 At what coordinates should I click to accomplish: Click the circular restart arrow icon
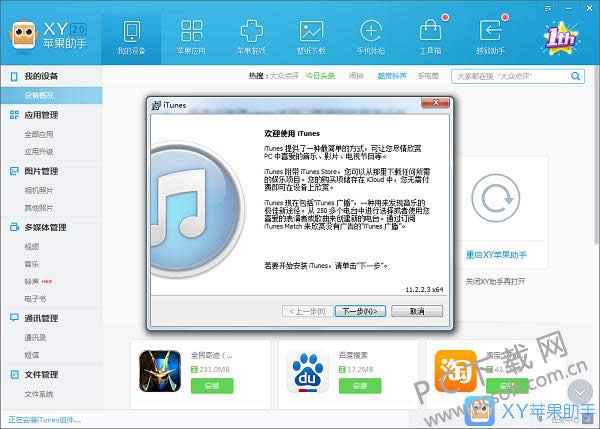point(496,198)
